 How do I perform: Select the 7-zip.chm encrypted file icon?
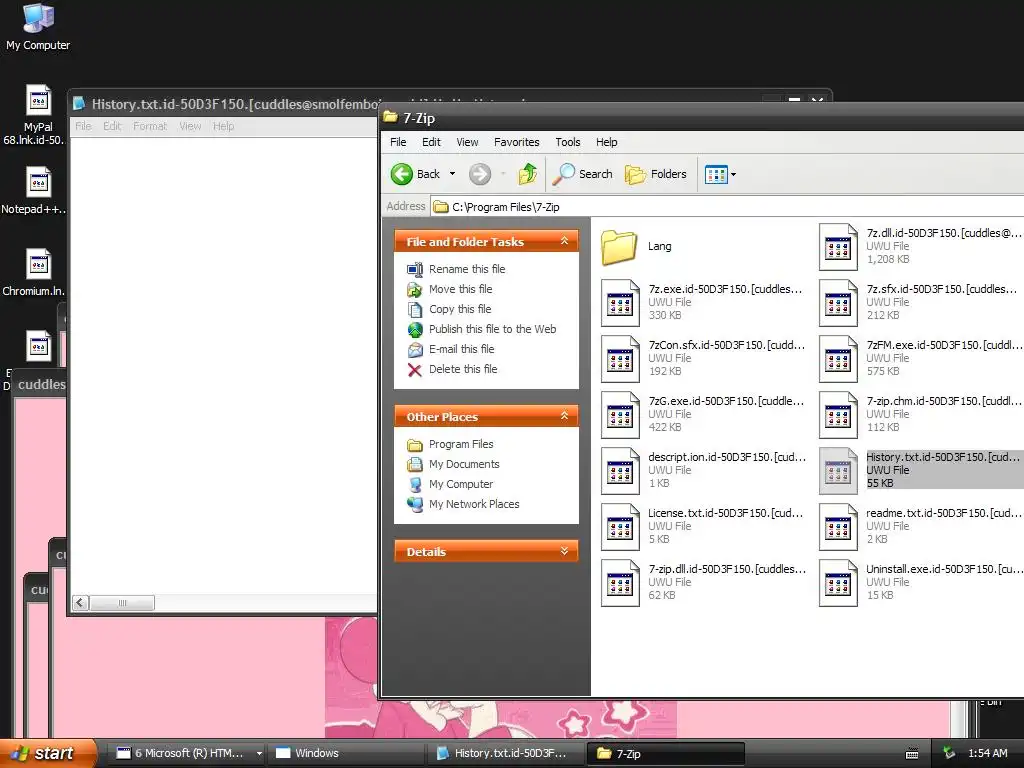click(x=838, y=415)
